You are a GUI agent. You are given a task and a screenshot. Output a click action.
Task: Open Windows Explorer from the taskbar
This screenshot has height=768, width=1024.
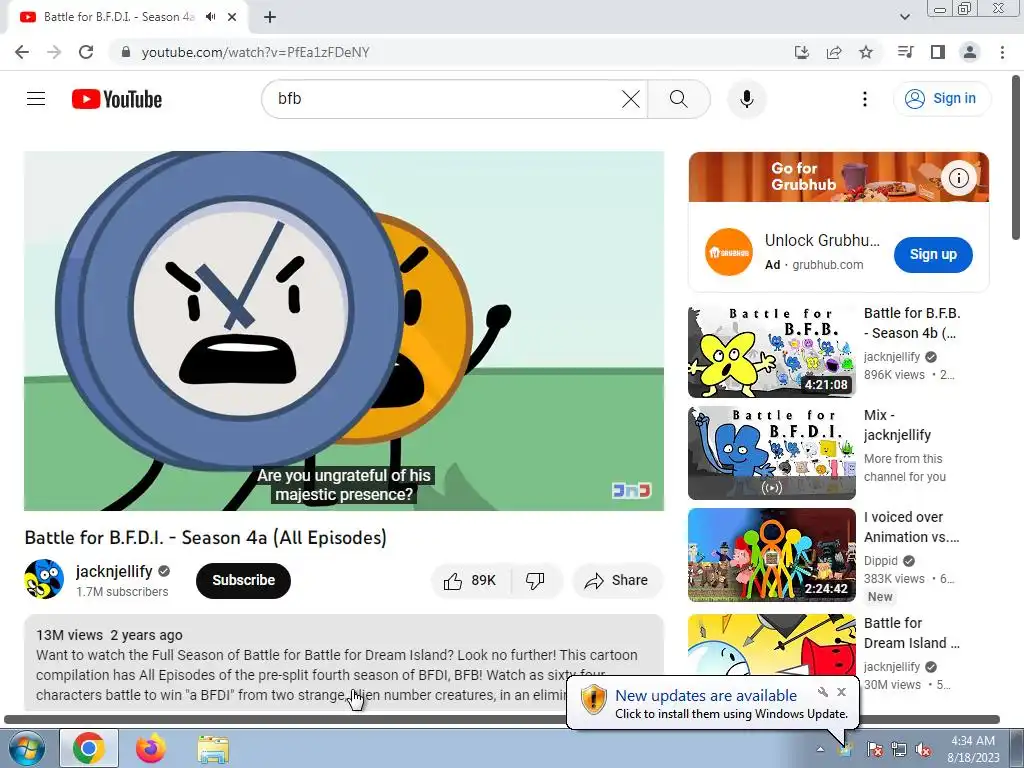(213, 748)
